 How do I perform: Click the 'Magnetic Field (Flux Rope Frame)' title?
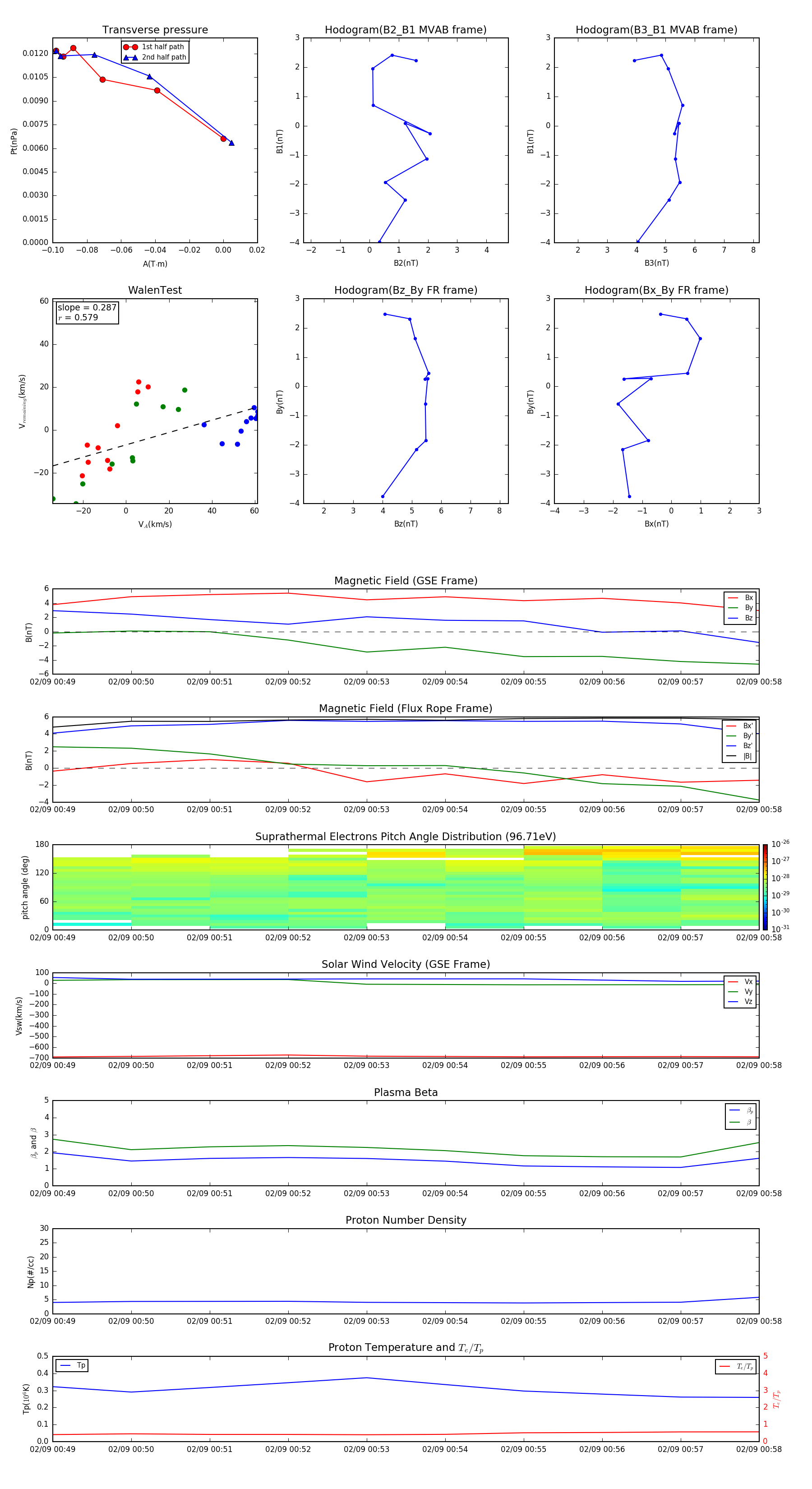tap(406, 709)
